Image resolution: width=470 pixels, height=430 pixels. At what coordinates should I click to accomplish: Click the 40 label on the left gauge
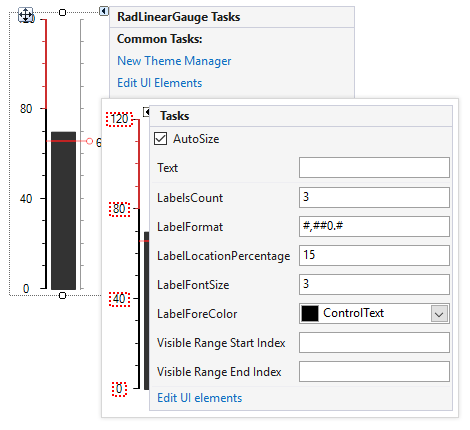pyautogui.click(x=26, y=199)
